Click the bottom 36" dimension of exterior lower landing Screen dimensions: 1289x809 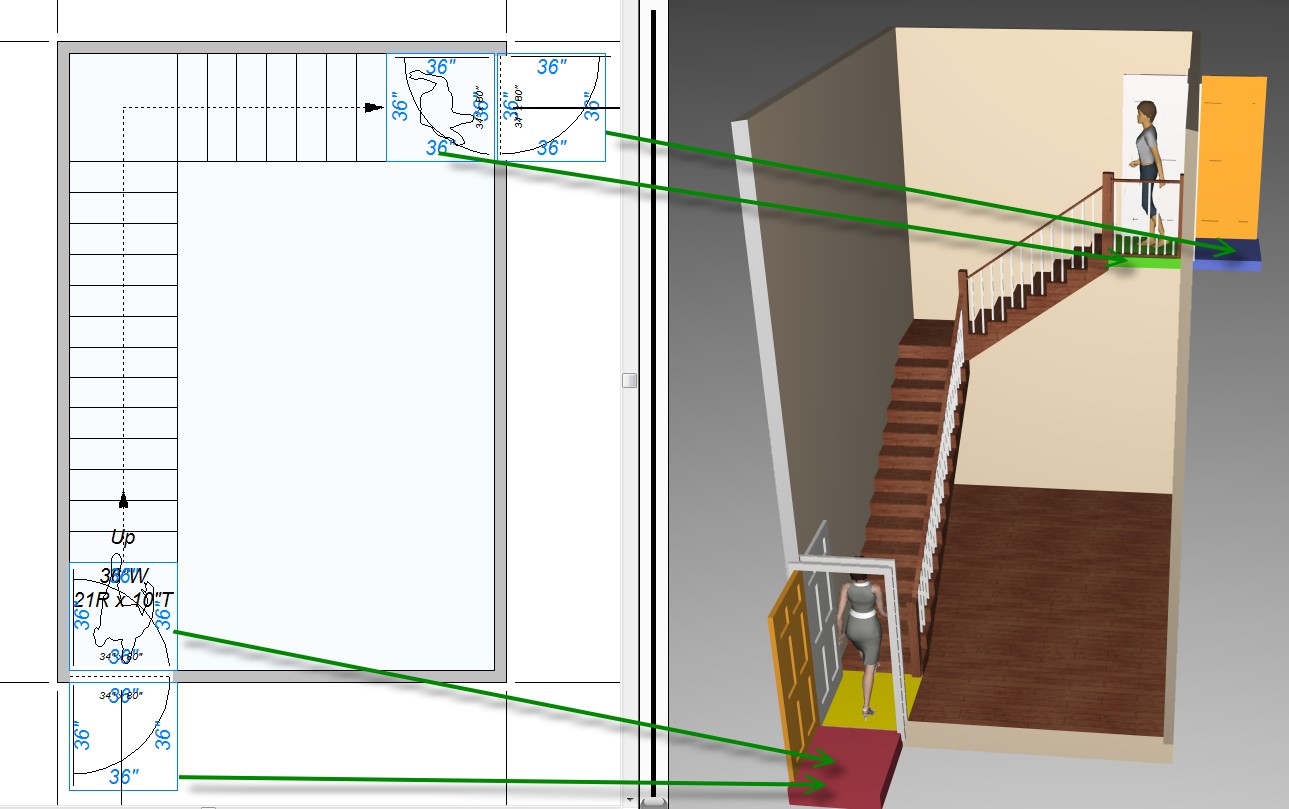click(123, 777)
